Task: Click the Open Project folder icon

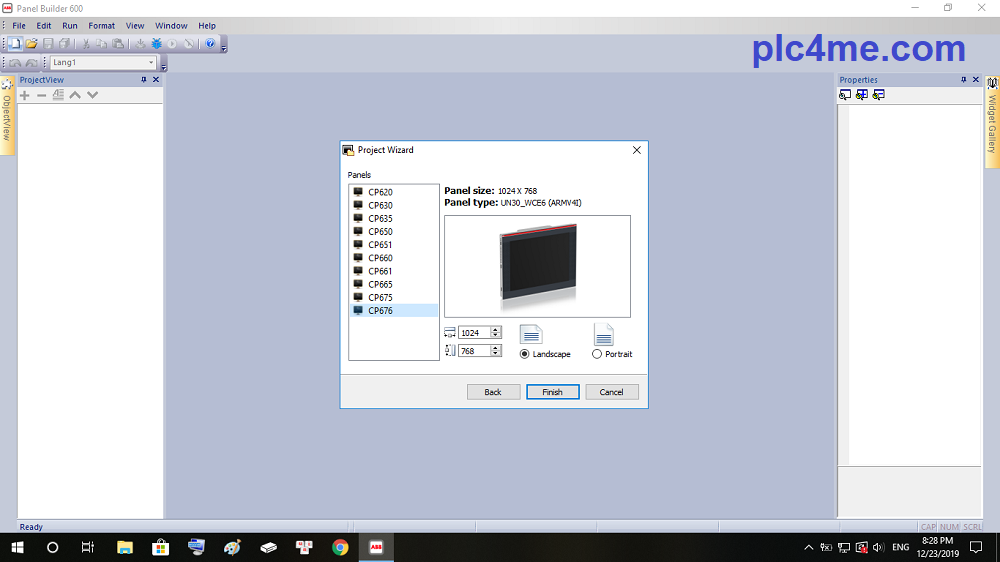Action: [x=32, y=44]
